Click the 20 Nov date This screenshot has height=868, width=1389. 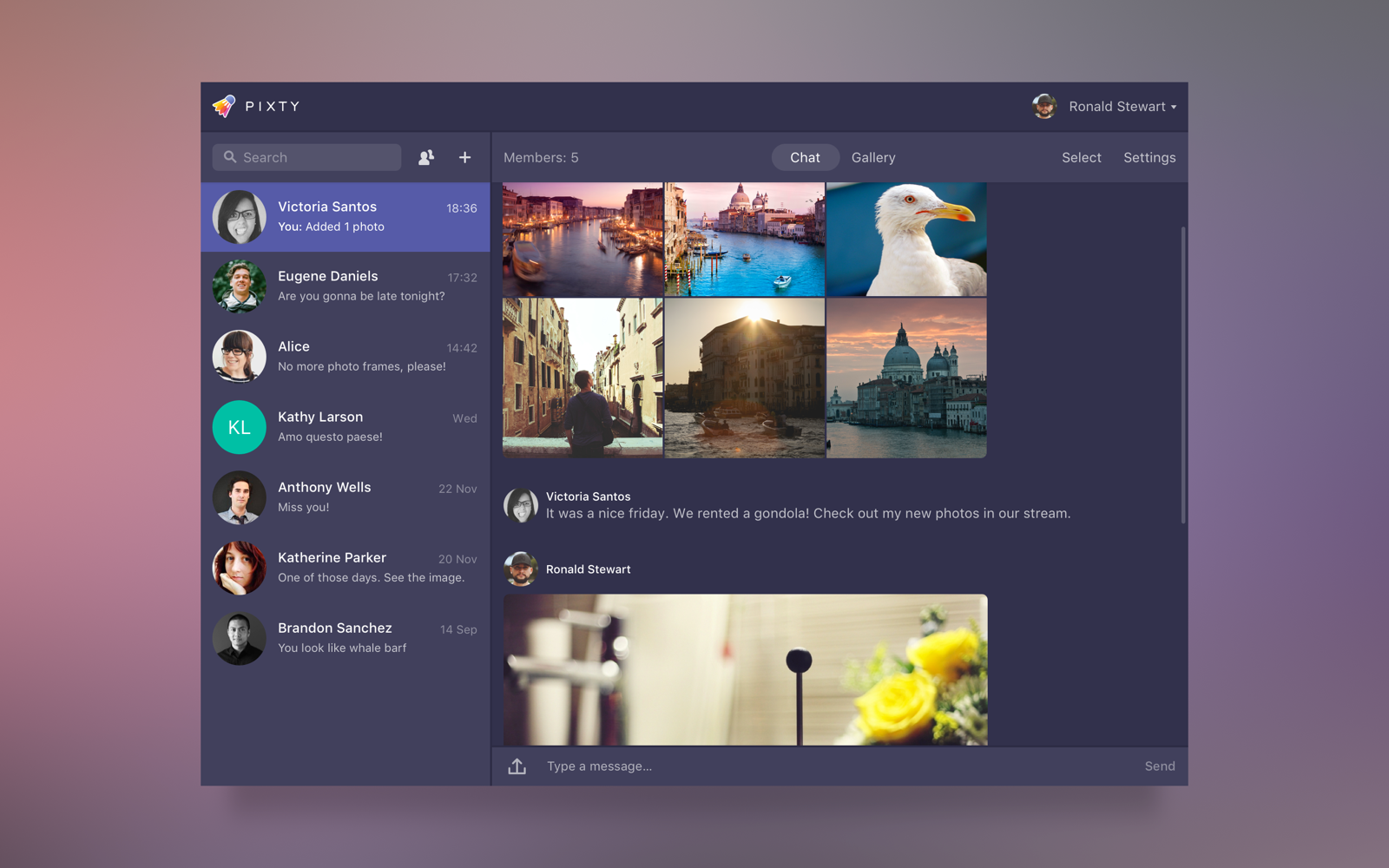point(458,559)
